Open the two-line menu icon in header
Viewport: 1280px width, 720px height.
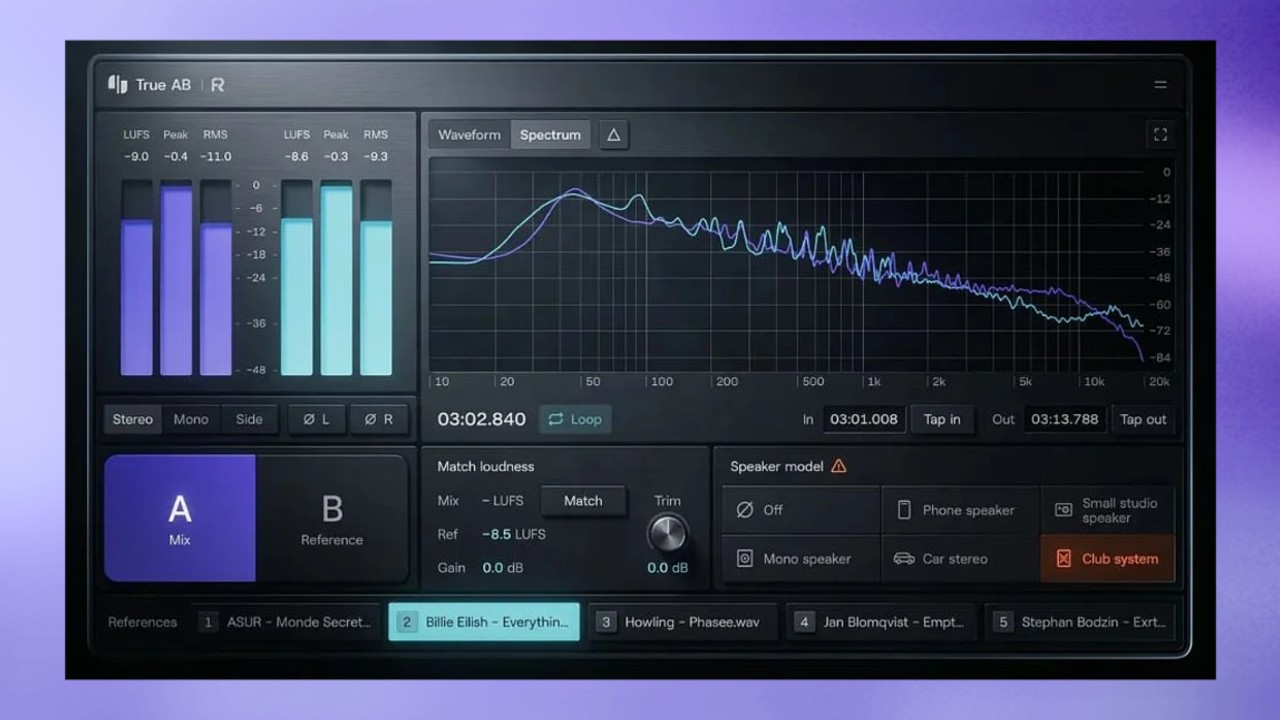[1160, 85]
